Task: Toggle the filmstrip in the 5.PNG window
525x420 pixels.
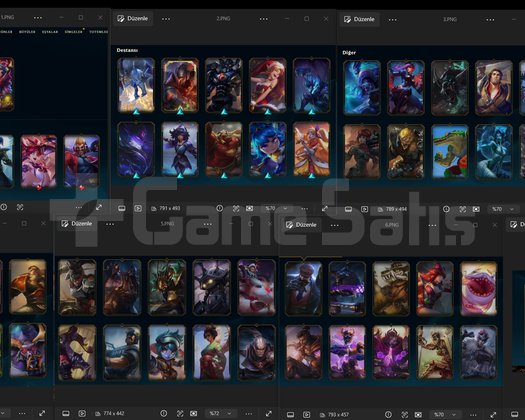Action: pos(66,414)
